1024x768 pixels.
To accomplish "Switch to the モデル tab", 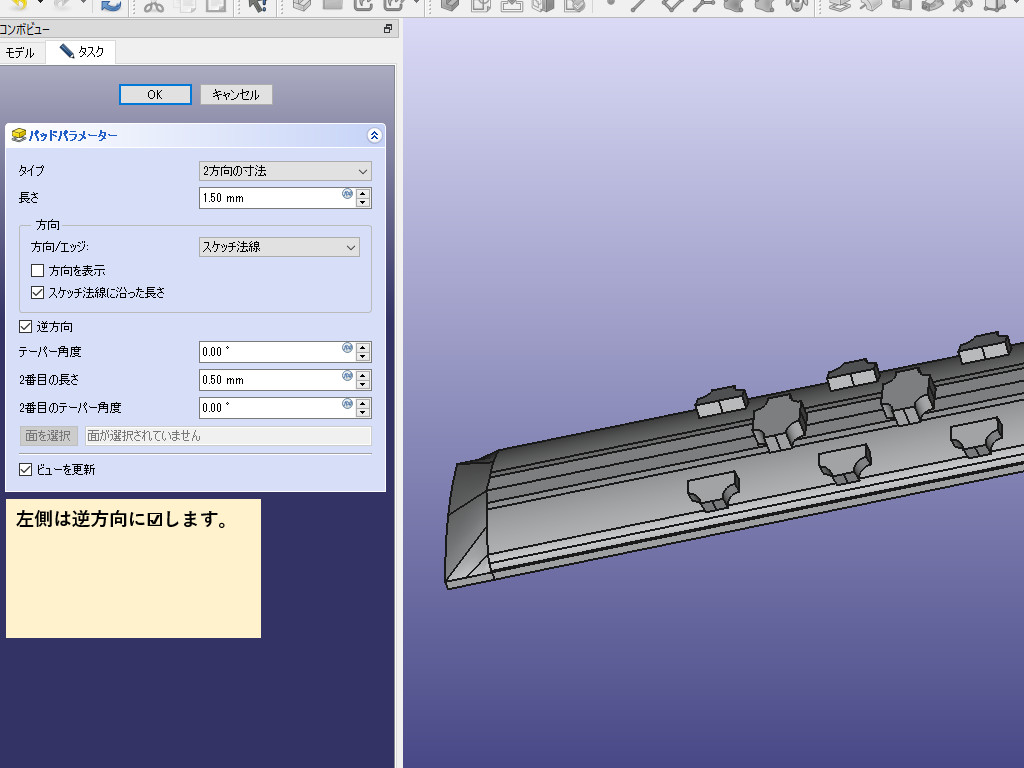I will (x=20, y=52).
